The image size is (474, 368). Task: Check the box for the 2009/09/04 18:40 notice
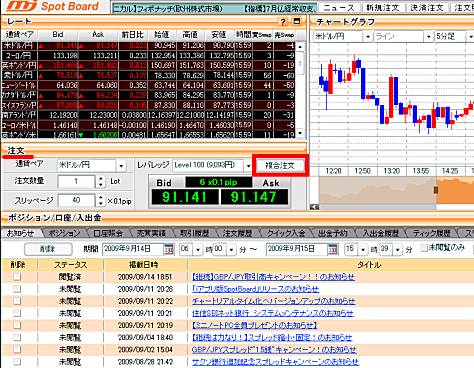tap(17, 337)
